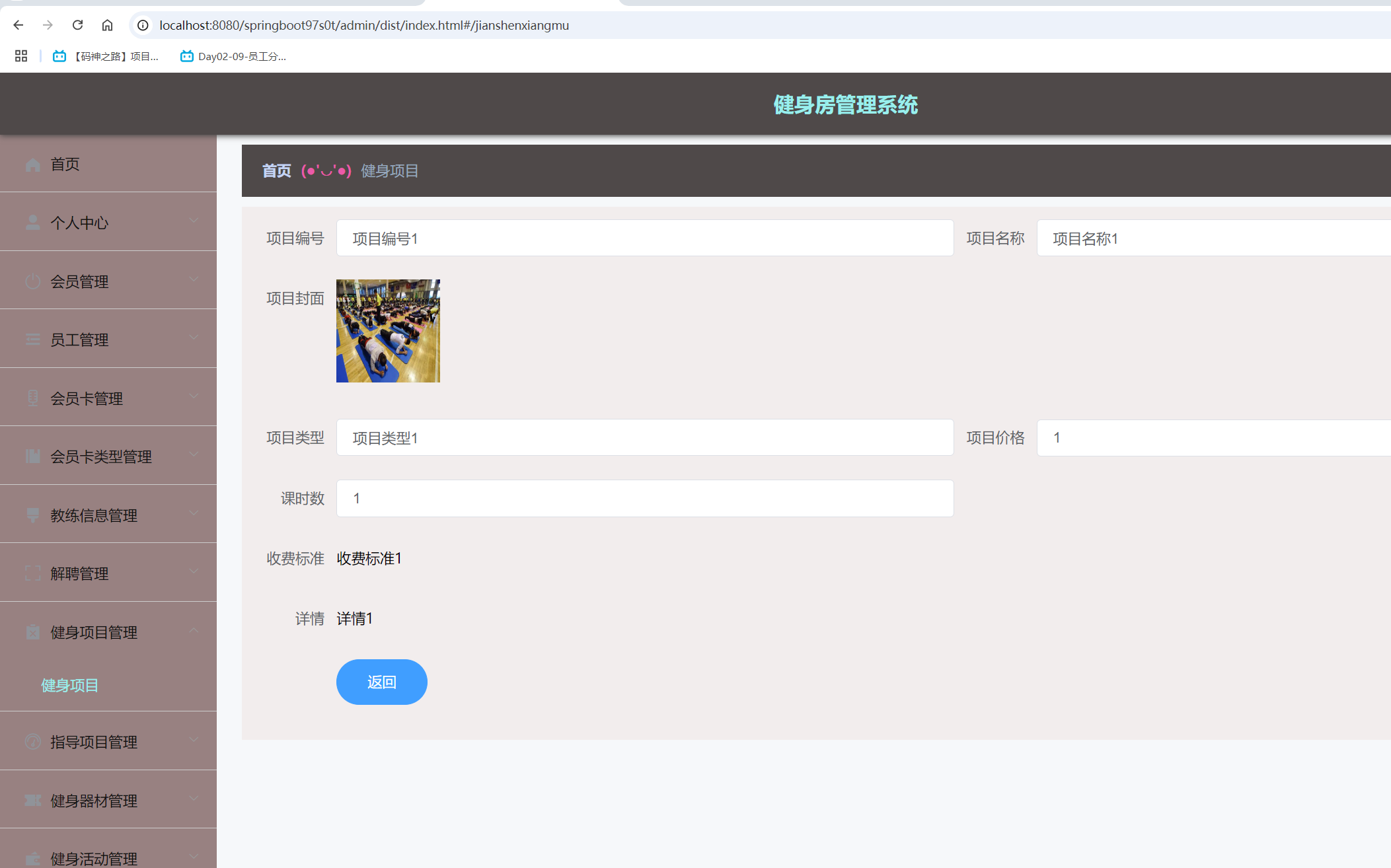Click the 首页 breadcrumb link
Screen dimensions: 1391x868
pyautogui.click(x=276, y=171)
